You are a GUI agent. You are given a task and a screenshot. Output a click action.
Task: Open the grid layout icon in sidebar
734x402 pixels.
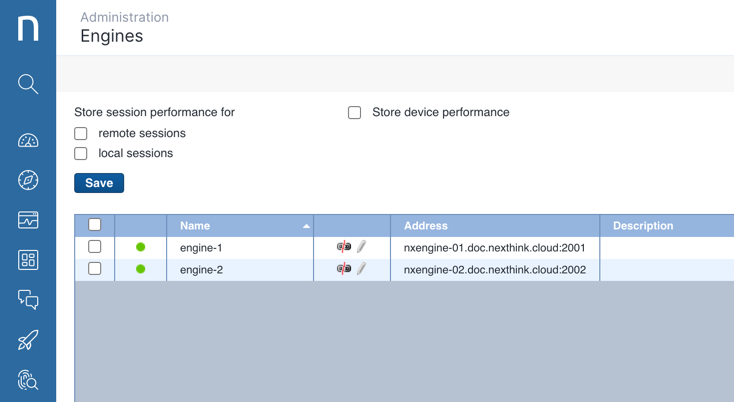pyautogui.click(x=28, y=260)
